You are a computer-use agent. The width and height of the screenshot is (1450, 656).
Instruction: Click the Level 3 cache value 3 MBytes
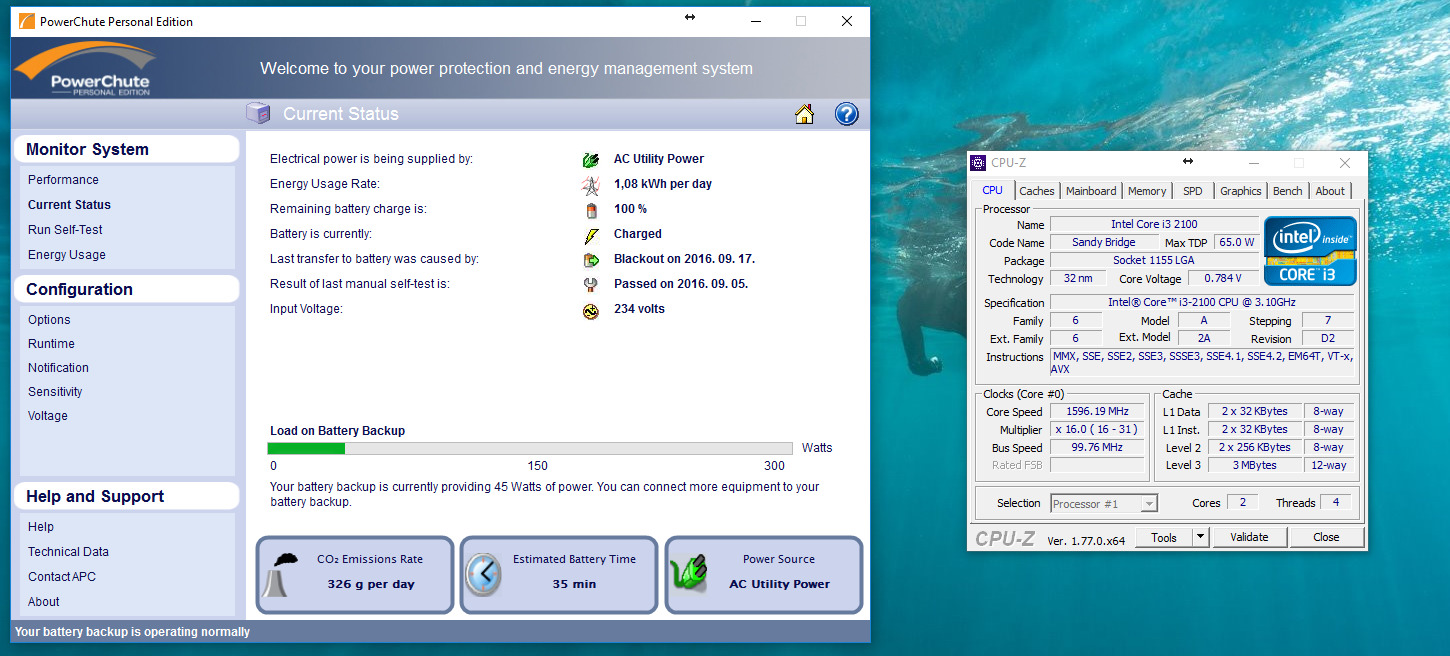[x=1255, y=465]
